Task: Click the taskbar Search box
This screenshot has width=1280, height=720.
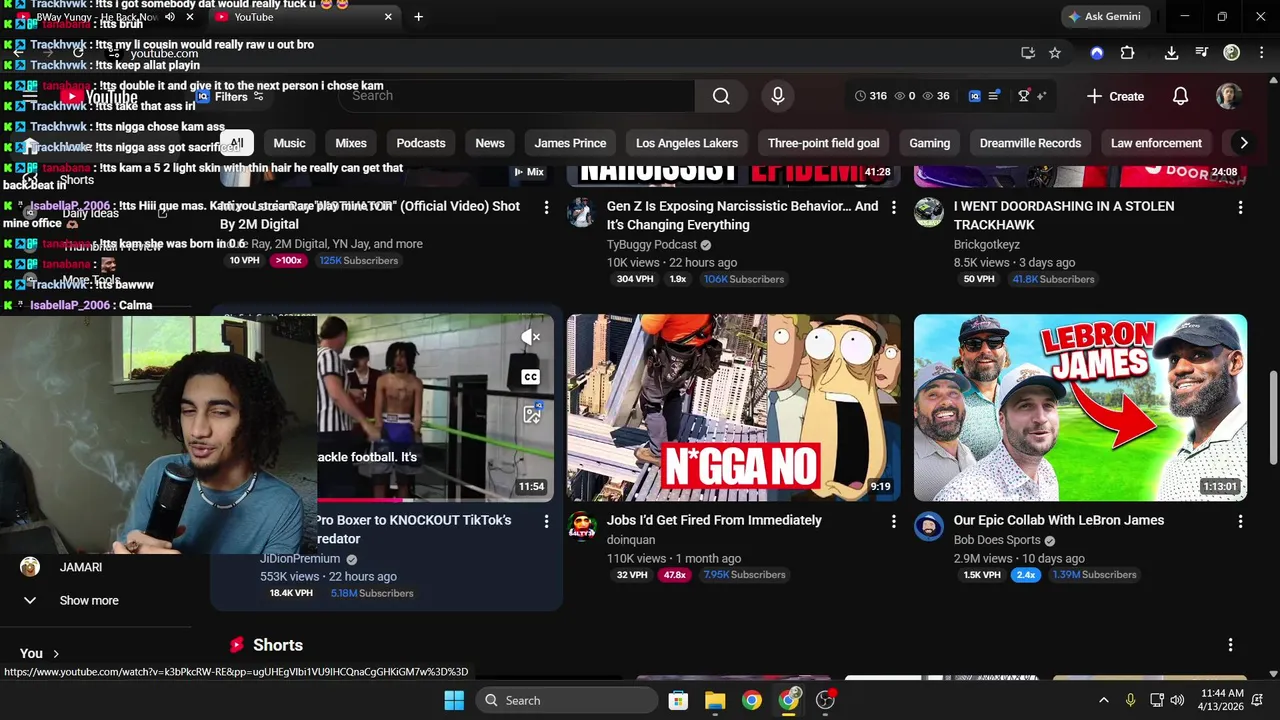Action: (565, 700)
